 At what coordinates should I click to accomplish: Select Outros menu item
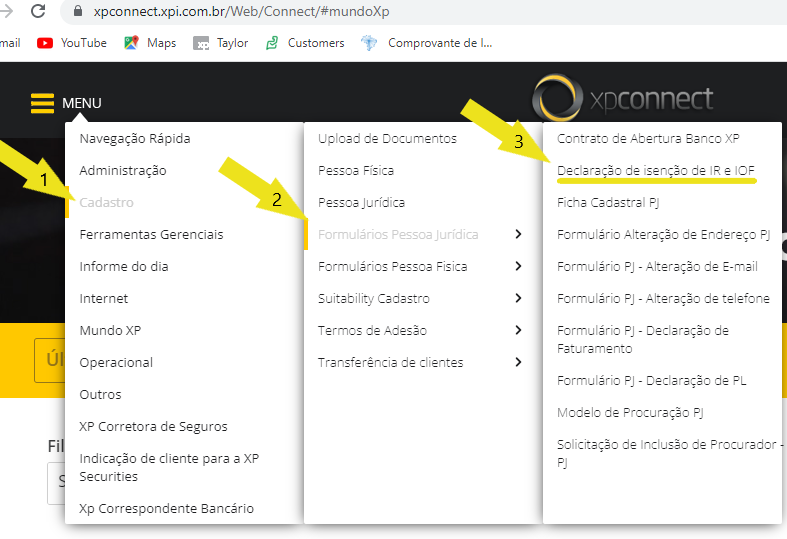click(100, 394)
